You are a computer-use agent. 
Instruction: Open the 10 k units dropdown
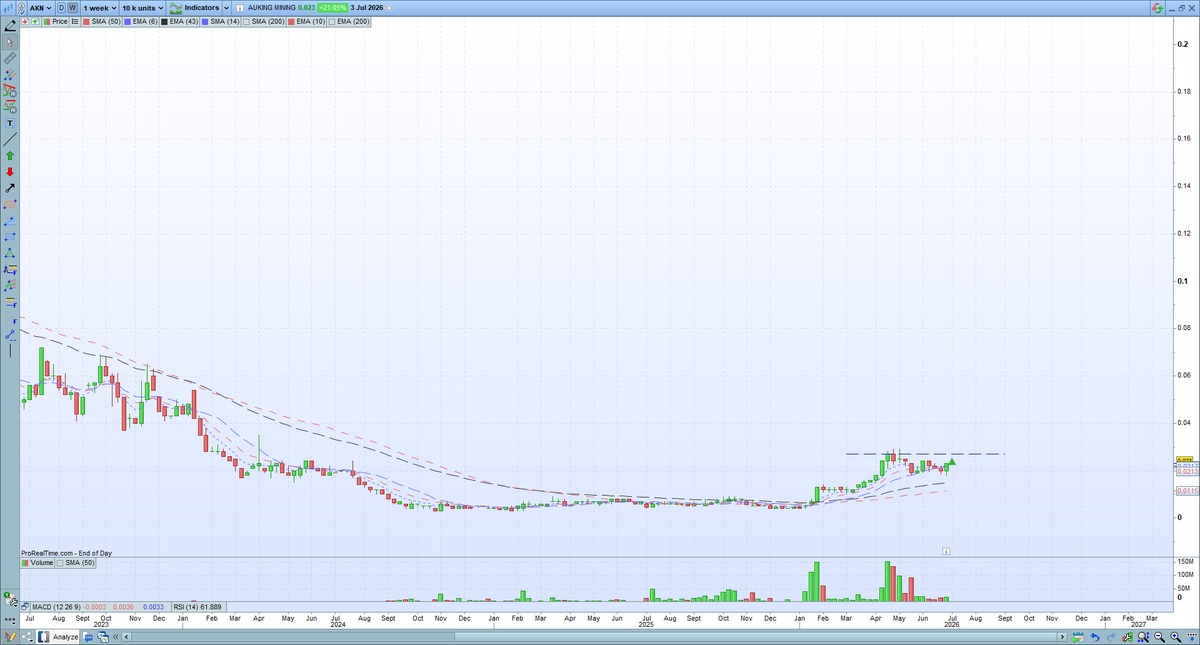tap(142, 8)
